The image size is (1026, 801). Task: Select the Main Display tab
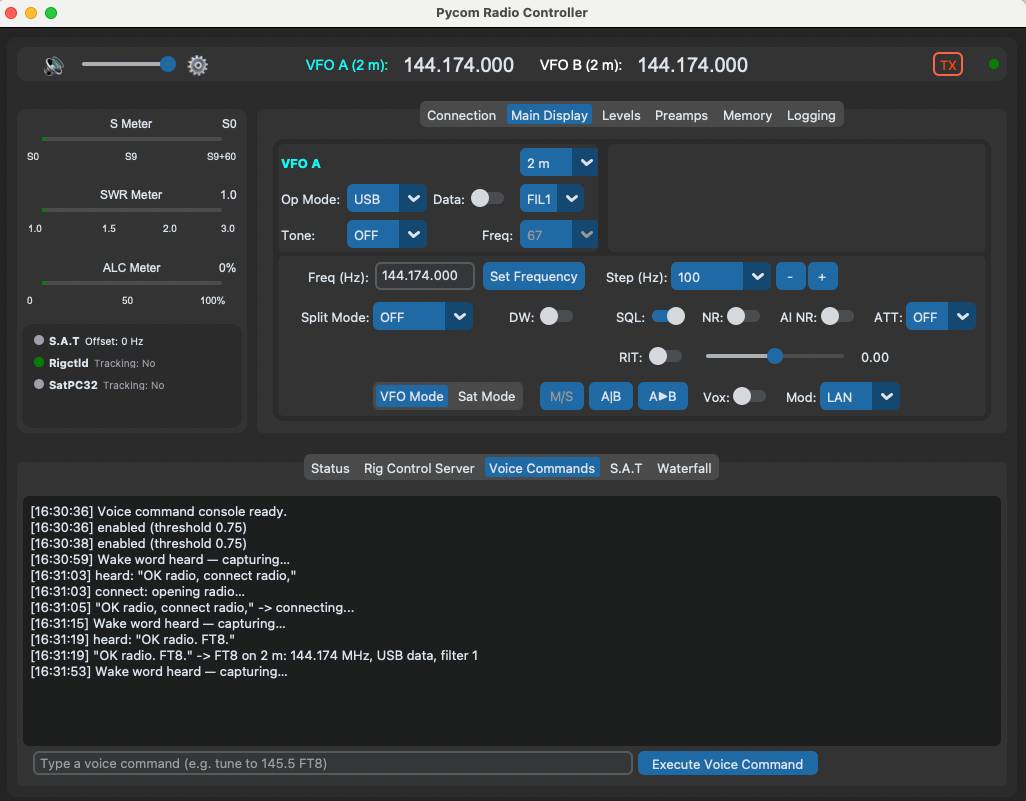click(549, 115)
